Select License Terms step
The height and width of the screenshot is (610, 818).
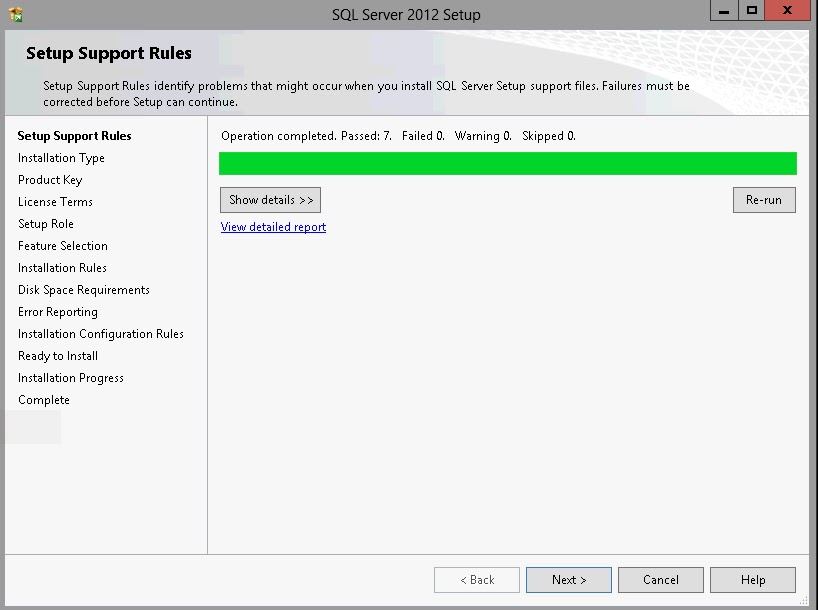(x=55, y=202)
